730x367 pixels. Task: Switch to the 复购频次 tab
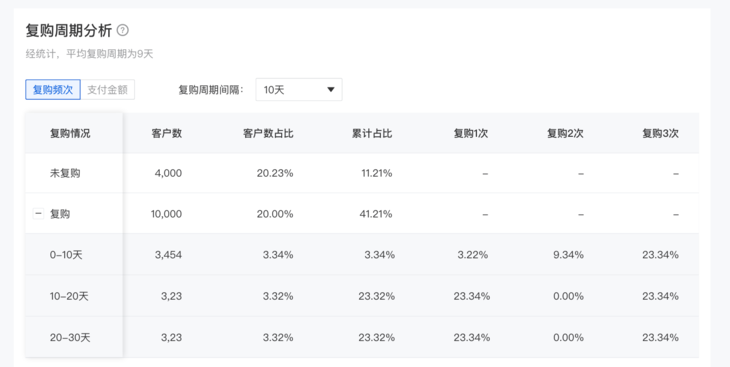pyautogui.click(x=53, y=89)
